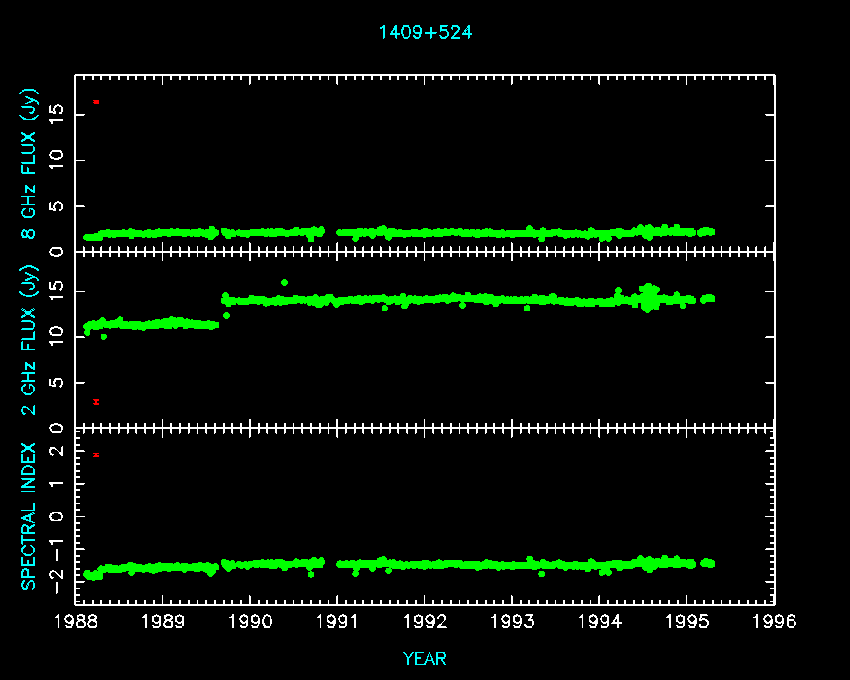Screen dimensions: 850x680
Task: Click the red error bar in spectral index panel
Action: [x=96, y=455]
